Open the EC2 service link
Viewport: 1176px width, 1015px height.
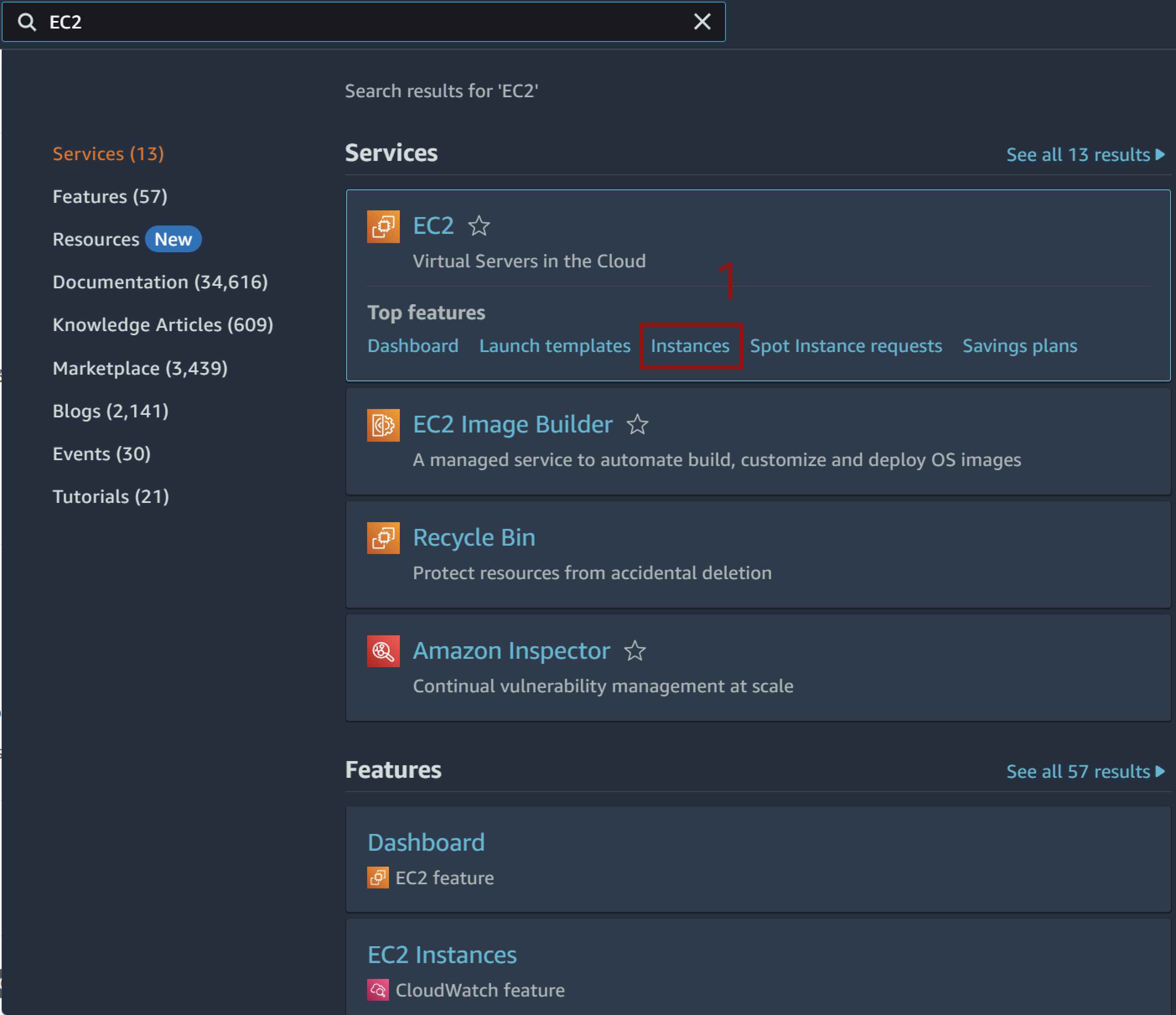433,226
